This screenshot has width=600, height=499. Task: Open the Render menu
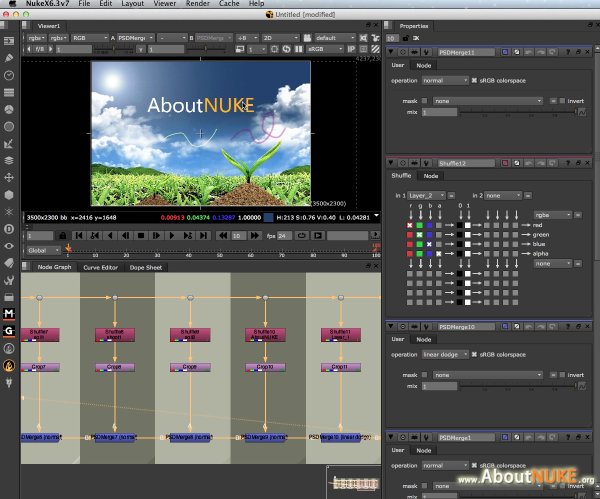tap(197, 3)
